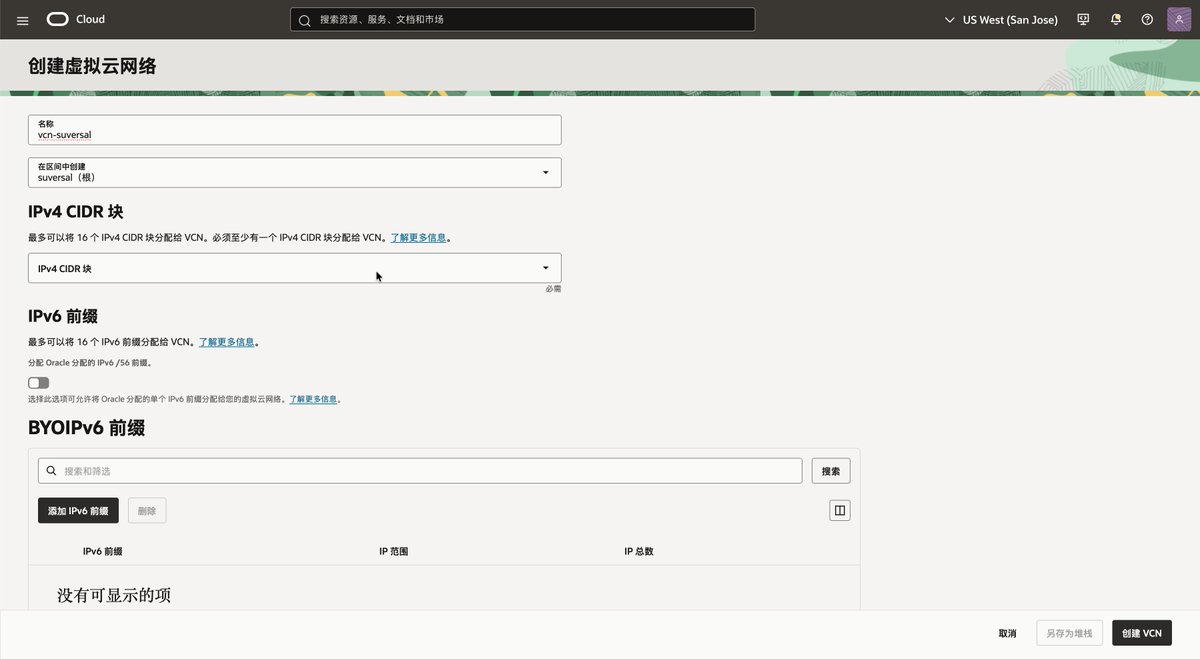Expand the IPv4 CIDR 块 dropdown

(294, 268)
